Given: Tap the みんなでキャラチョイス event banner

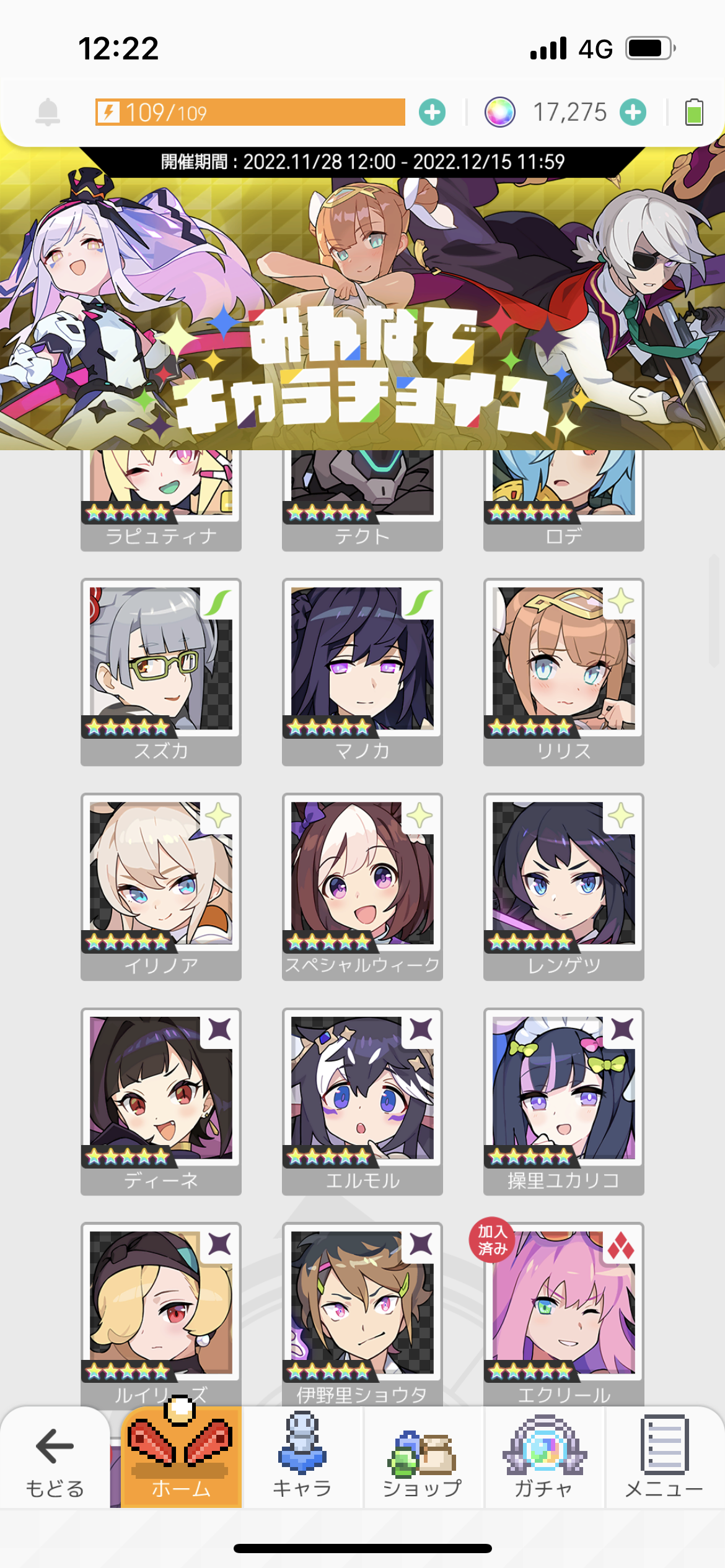Looking at the screenshot, I should pyautogui.click(x=362, y=298).
